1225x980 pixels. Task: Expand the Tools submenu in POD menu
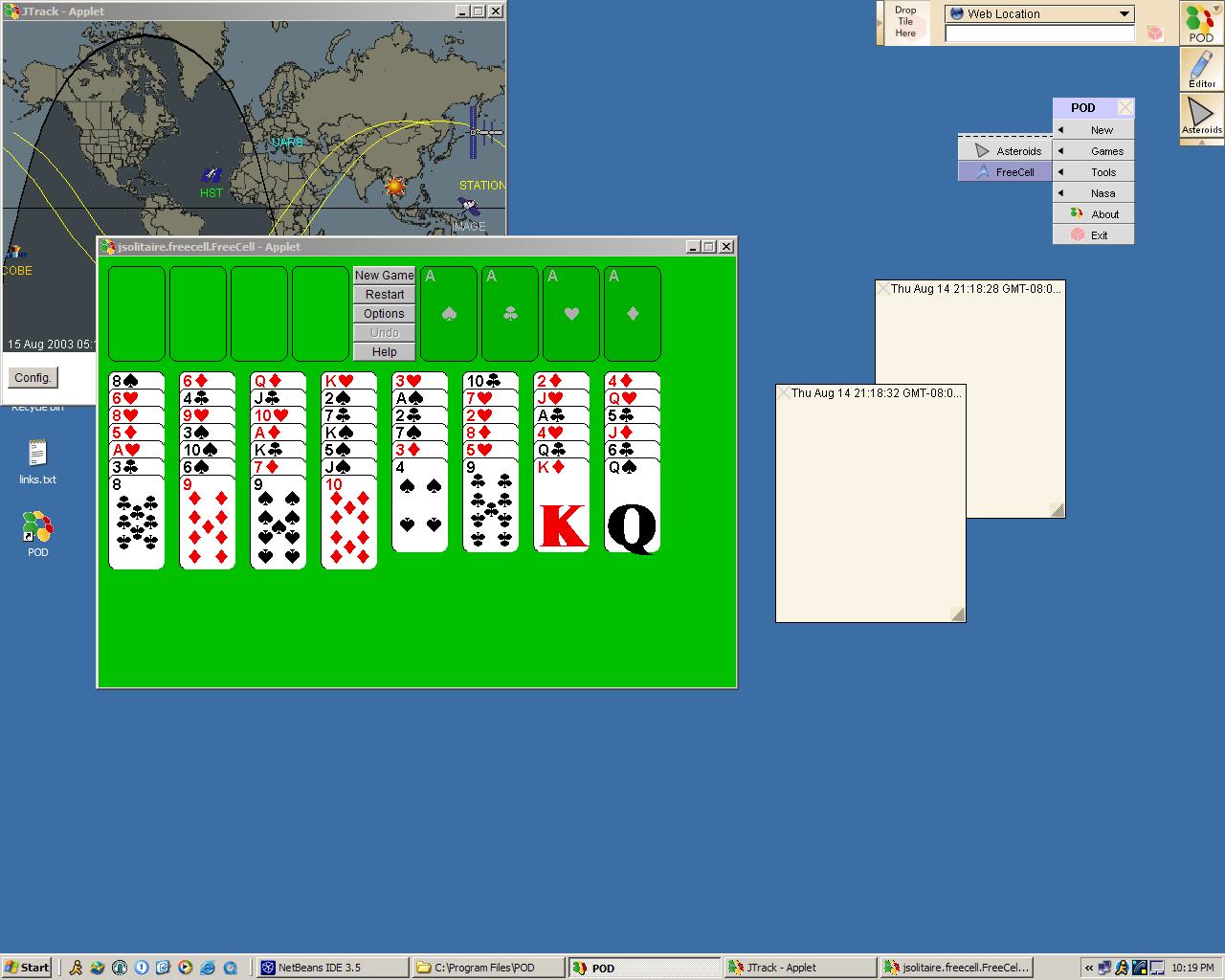(1094, 172)
